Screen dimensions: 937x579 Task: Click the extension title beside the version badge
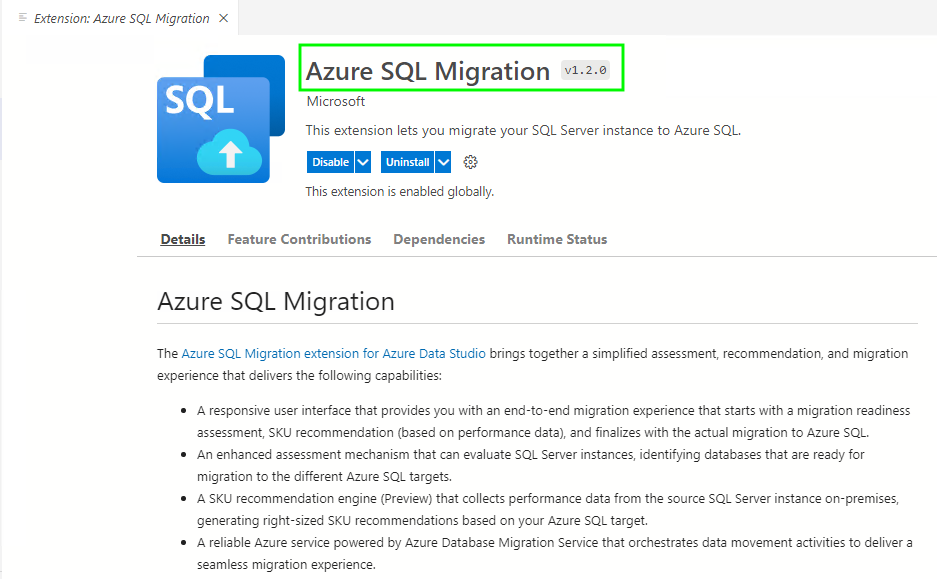428,71
